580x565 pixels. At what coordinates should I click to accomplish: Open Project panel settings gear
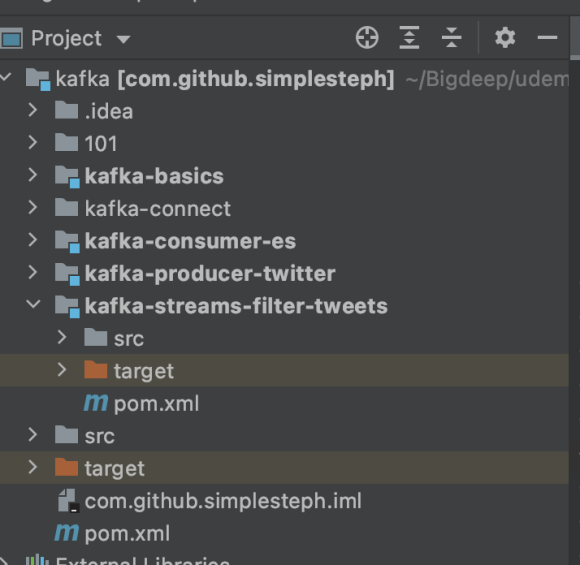[x=505, y=37]
